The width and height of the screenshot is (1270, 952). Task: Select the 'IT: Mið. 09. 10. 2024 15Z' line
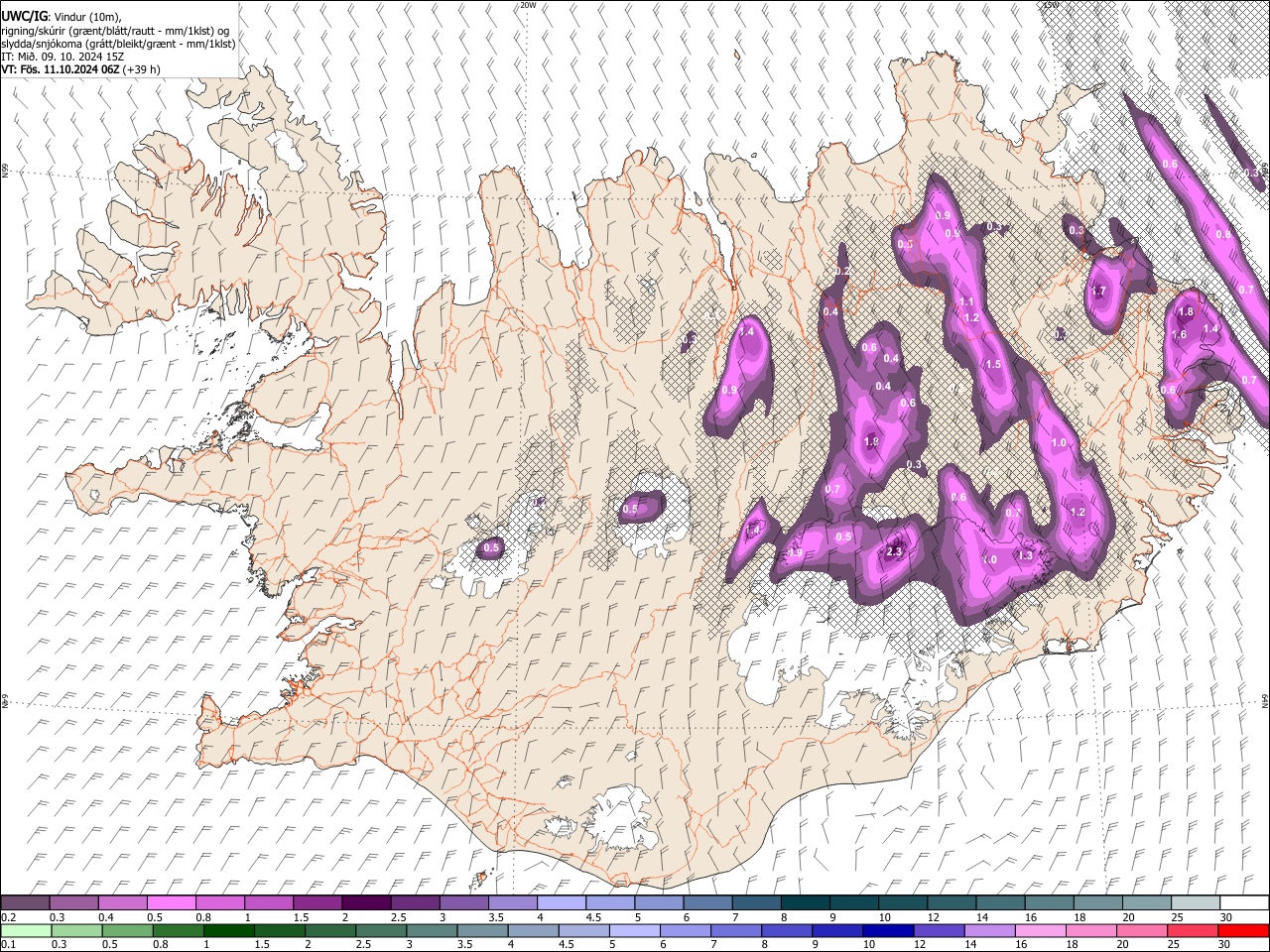tap(63, 57)
